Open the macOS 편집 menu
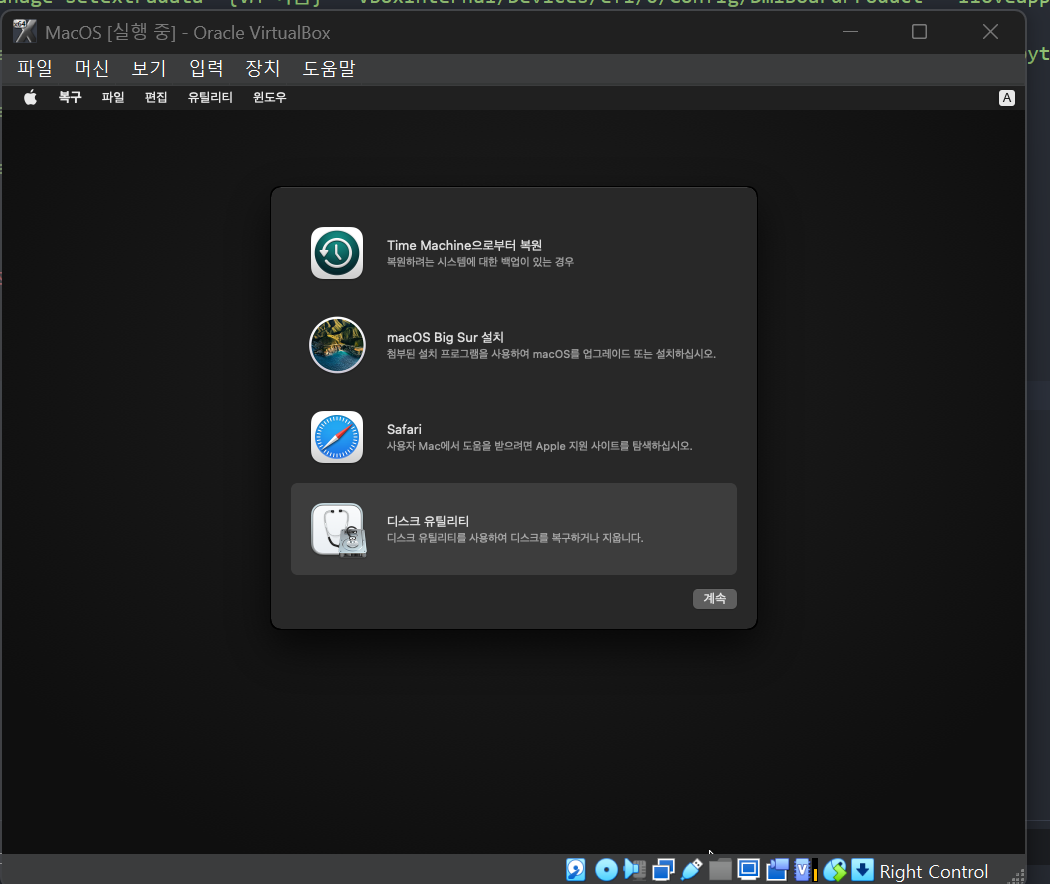Viewport: 1050px width, 884px height. 156,98
